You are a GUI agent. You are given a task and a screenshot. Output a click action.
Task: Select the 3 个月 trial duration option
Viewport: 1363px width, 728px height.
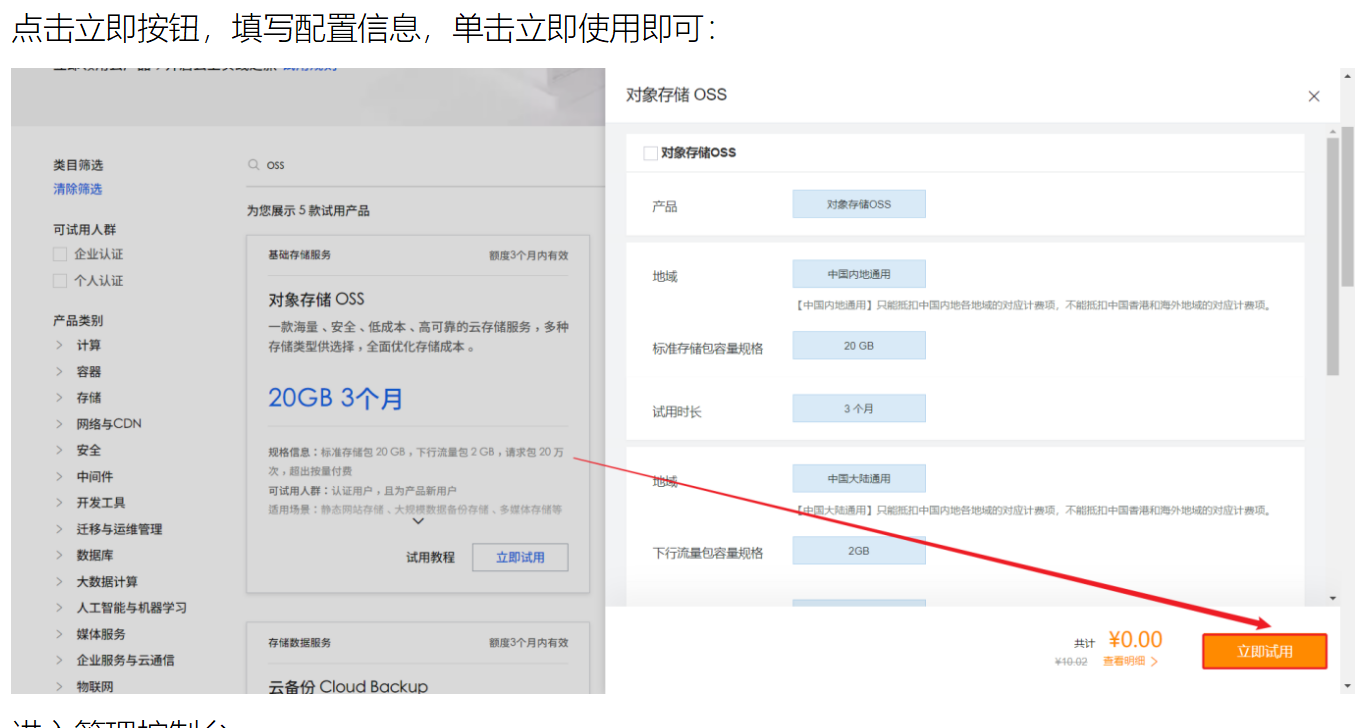(859, 409)
